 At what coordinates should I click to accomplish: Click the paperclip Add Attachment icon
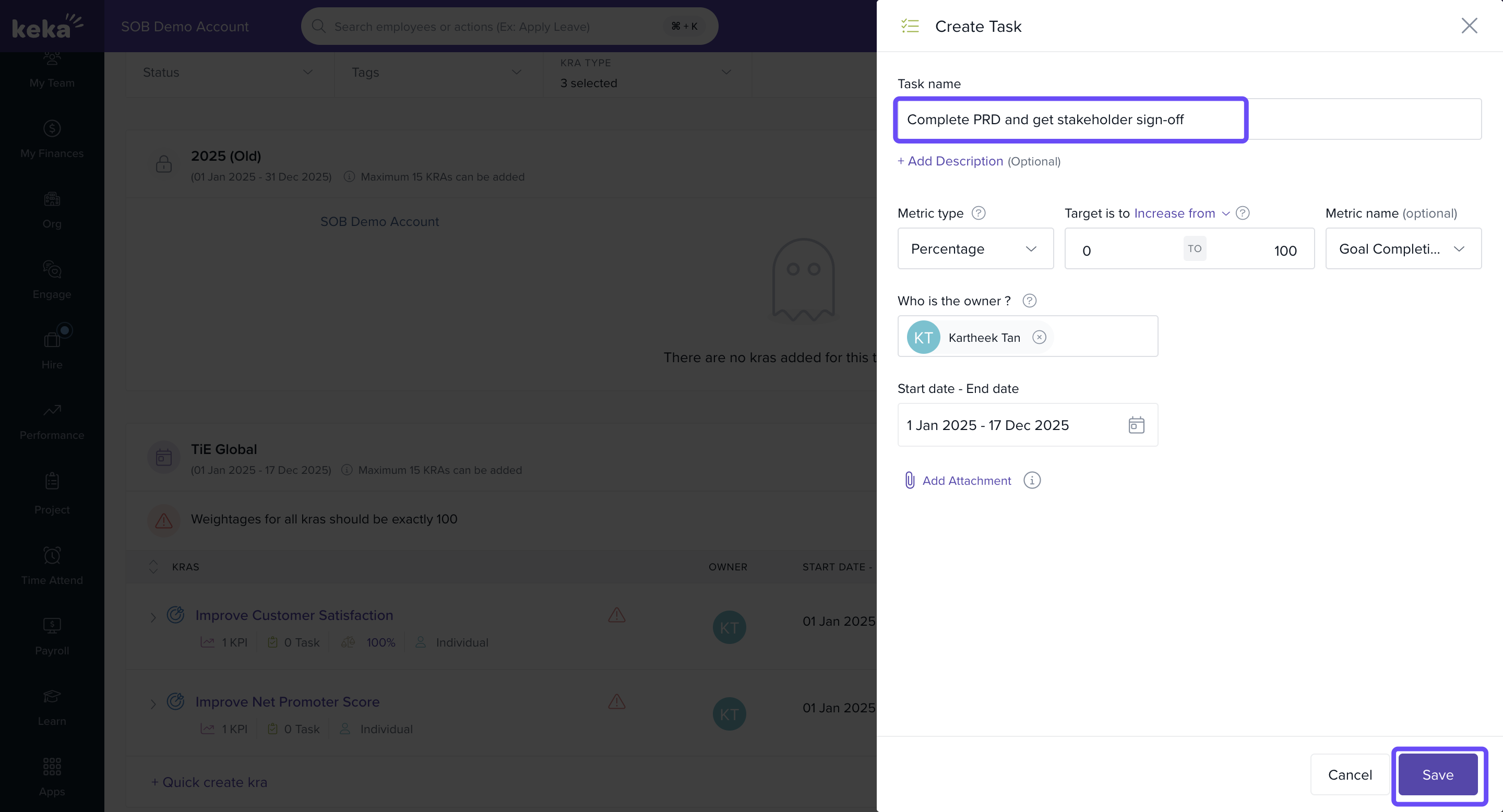(x=909, y=480)
